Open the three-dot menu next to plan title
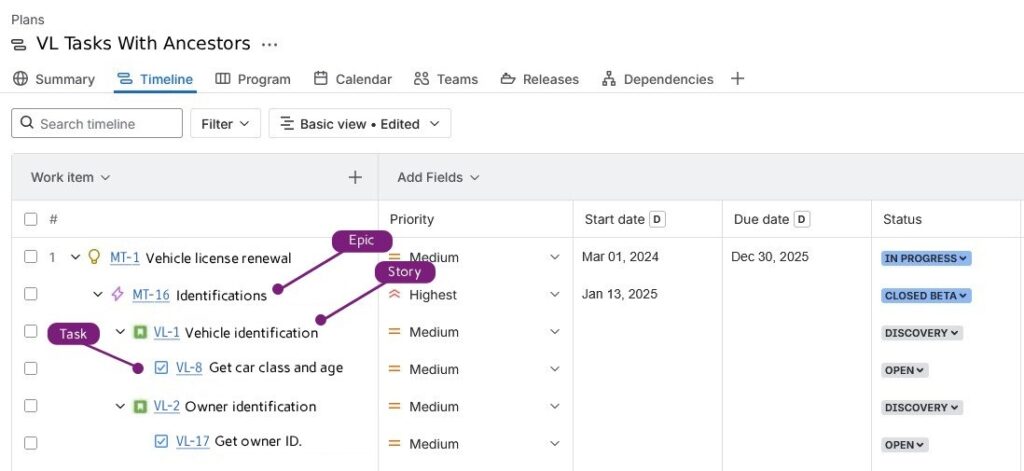Viewport: 1024px width, 471px height. 269,44
